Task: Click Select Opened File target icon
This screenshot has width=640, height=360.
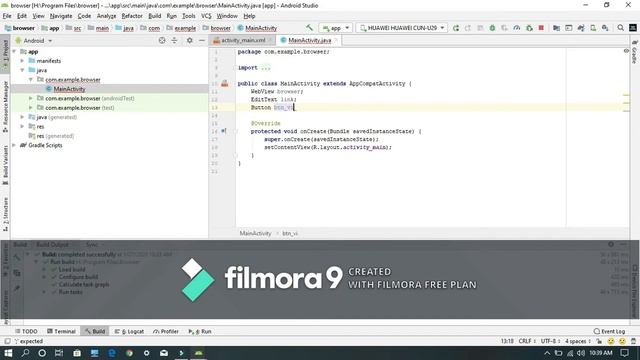Action: pyautogui.click(x=162, y=40)
